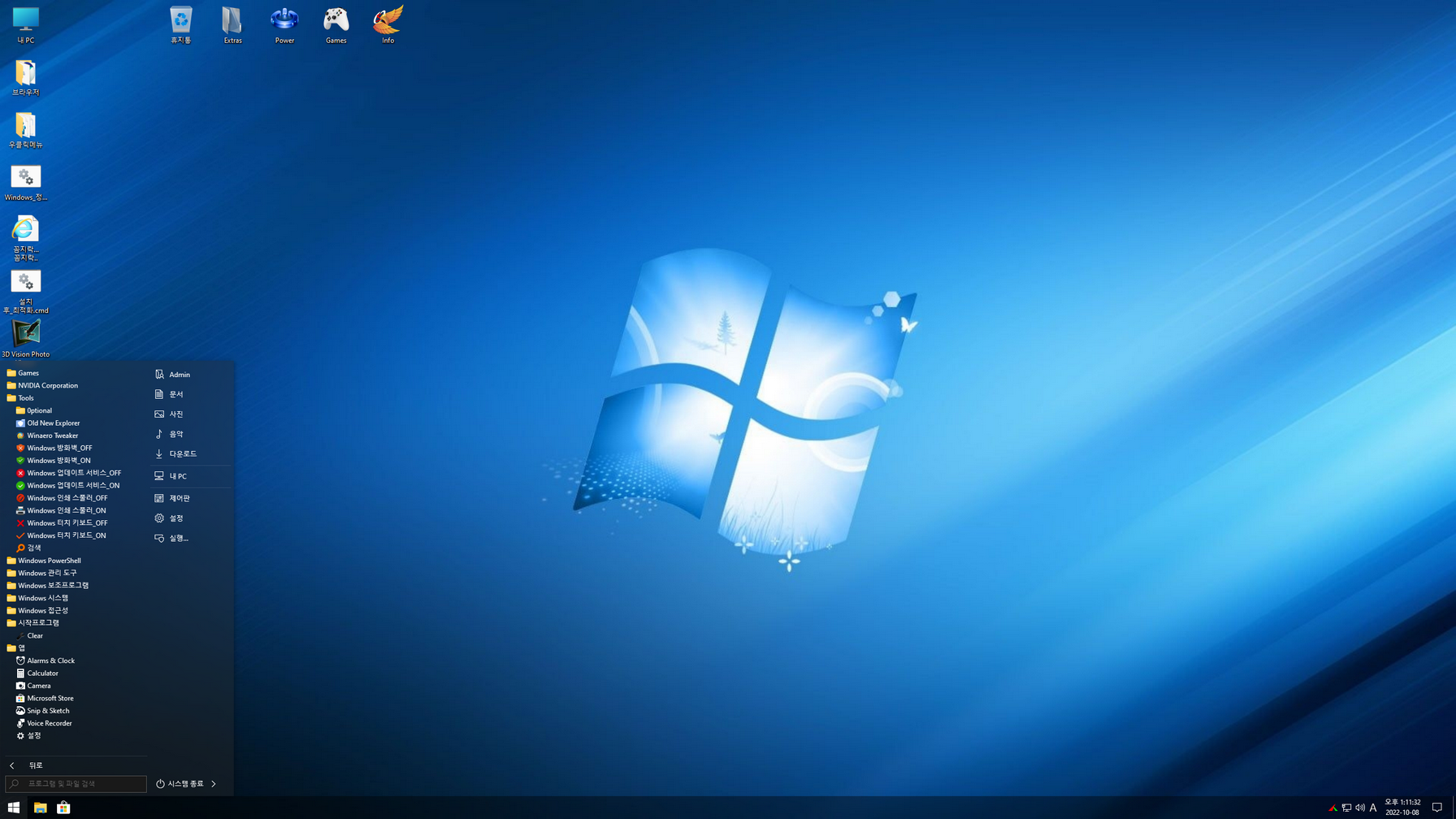Open the Extras desktop icon
The width and height of the screenshot is (1456, 819).
tap(232, 25)
